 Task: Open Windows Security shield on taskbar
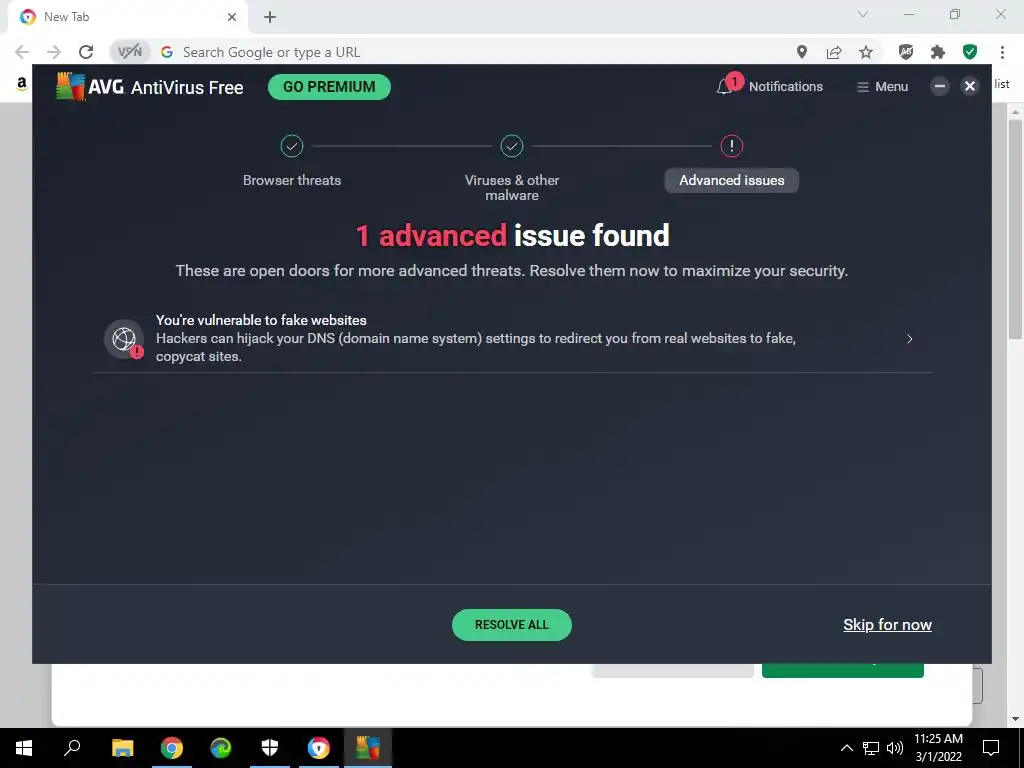(x=270, y=748)
